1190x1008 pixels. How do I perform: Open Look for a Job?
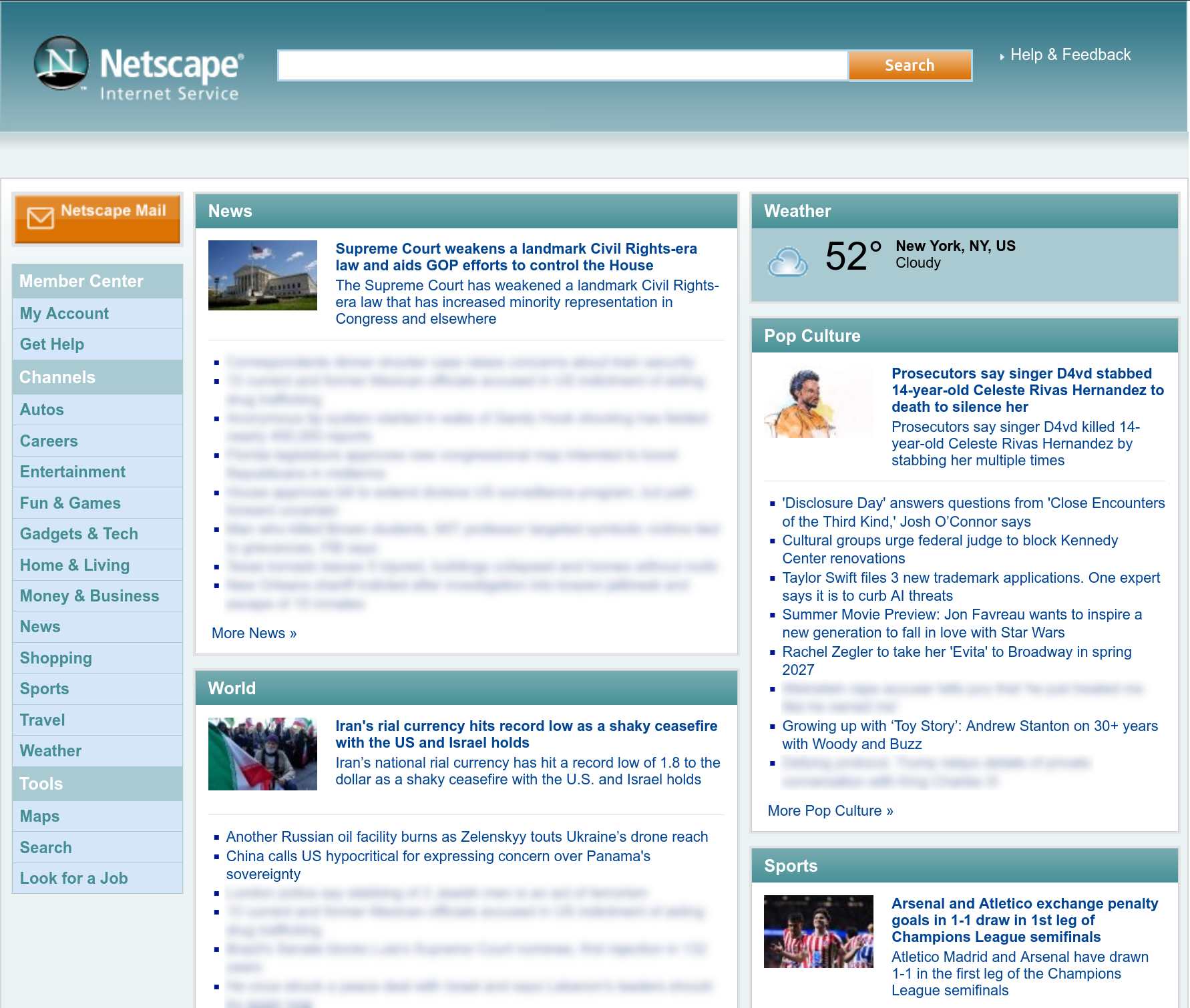73,878
